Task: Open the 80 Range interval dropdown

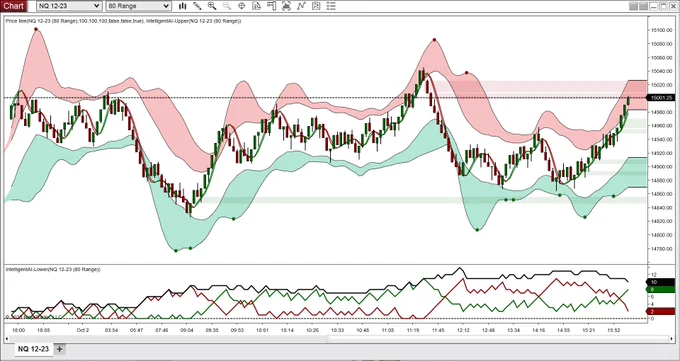Action: [138, 6]
